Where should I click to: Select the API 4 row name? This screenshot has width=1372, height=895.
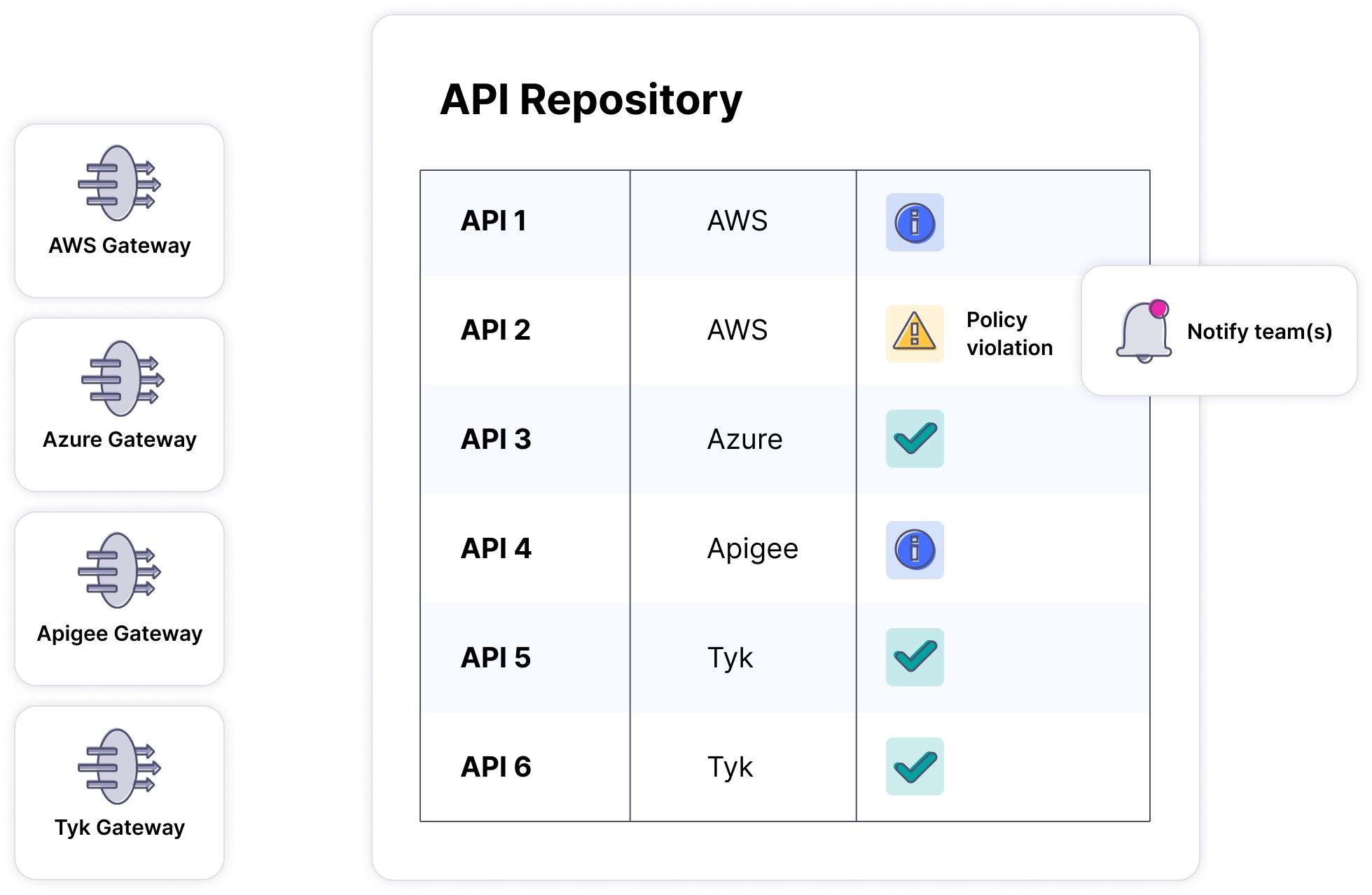click(x=496, y=548)
